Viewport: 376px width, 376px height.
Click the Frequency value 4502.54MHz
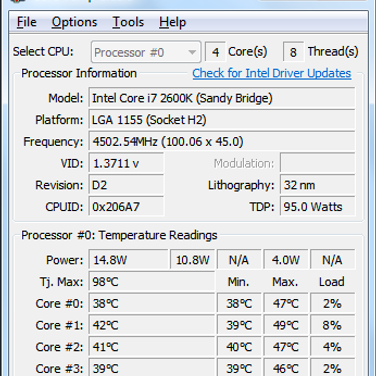click(x=222, y=142)
